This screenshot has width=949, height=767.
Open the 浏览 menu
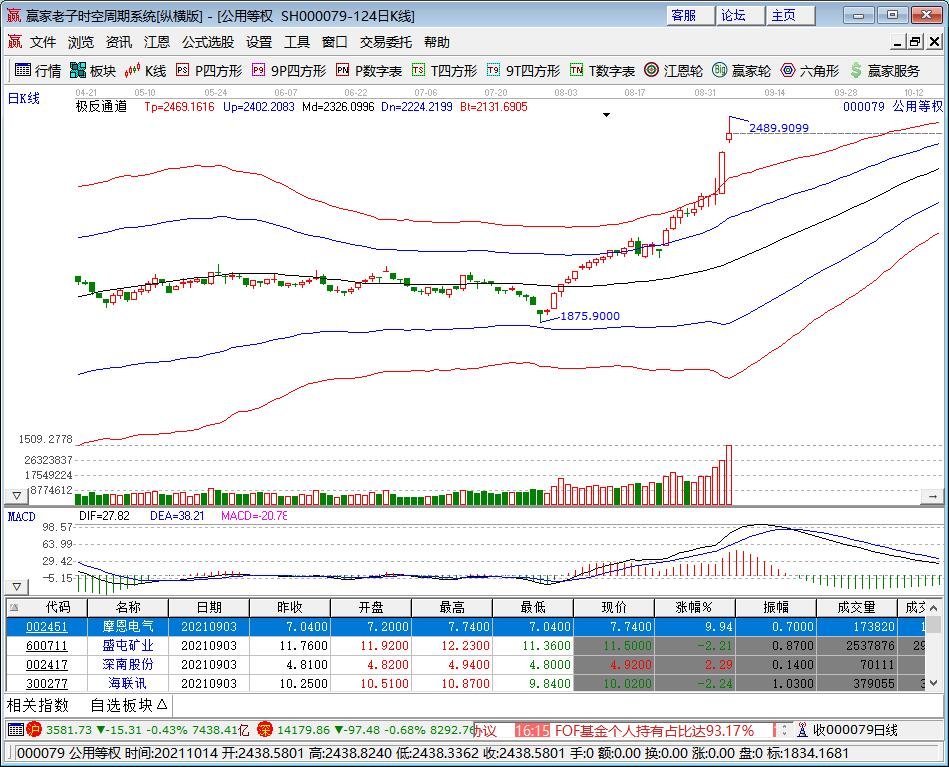(x=80, y=42)
